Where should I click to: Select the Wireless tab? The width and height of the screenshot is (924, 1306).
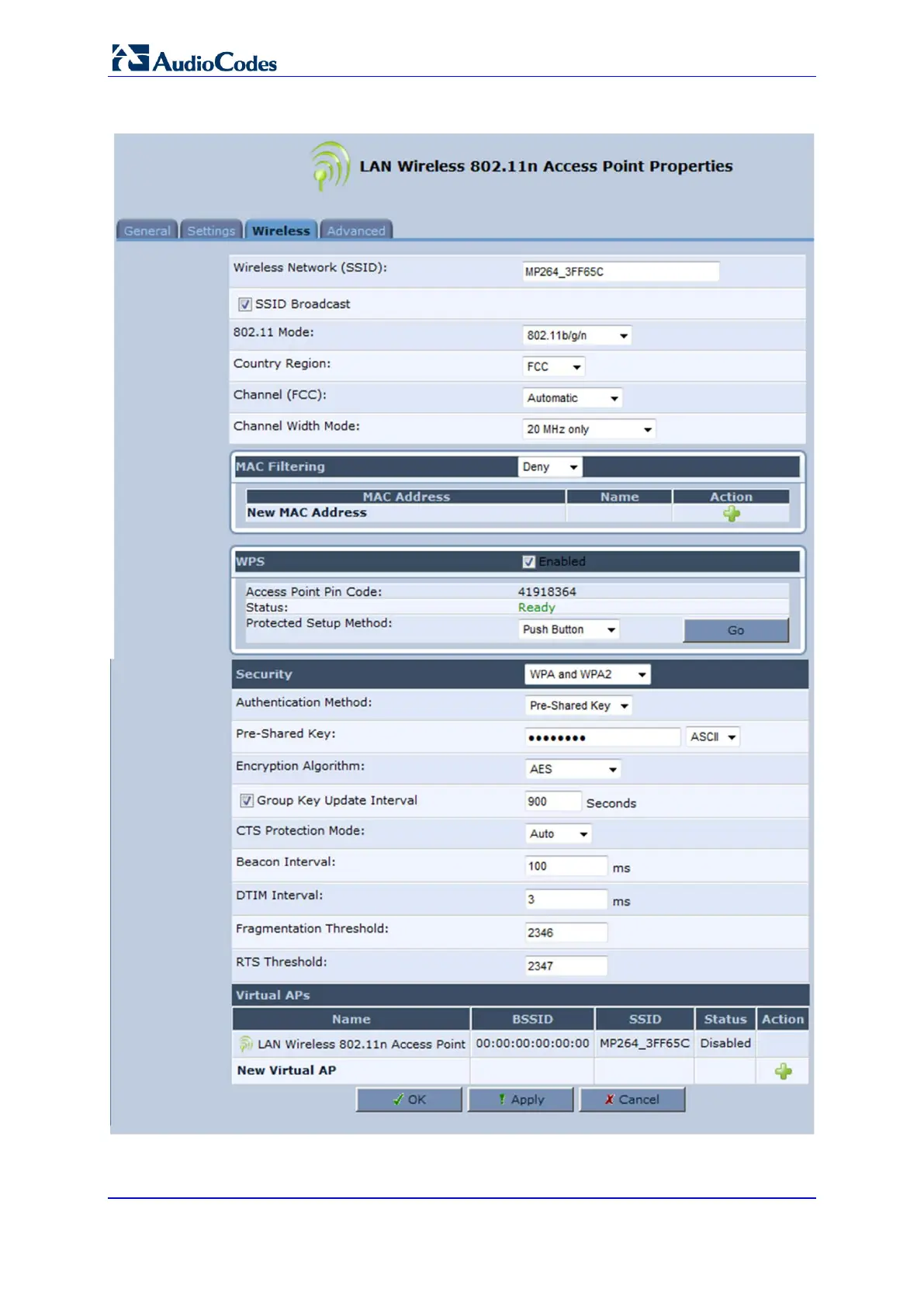(x=281, y=230)
